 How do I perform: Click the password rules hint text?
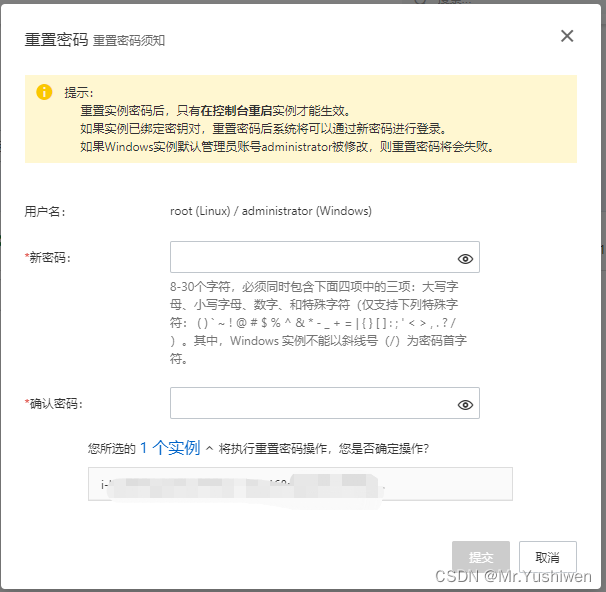tap(317, 322)
